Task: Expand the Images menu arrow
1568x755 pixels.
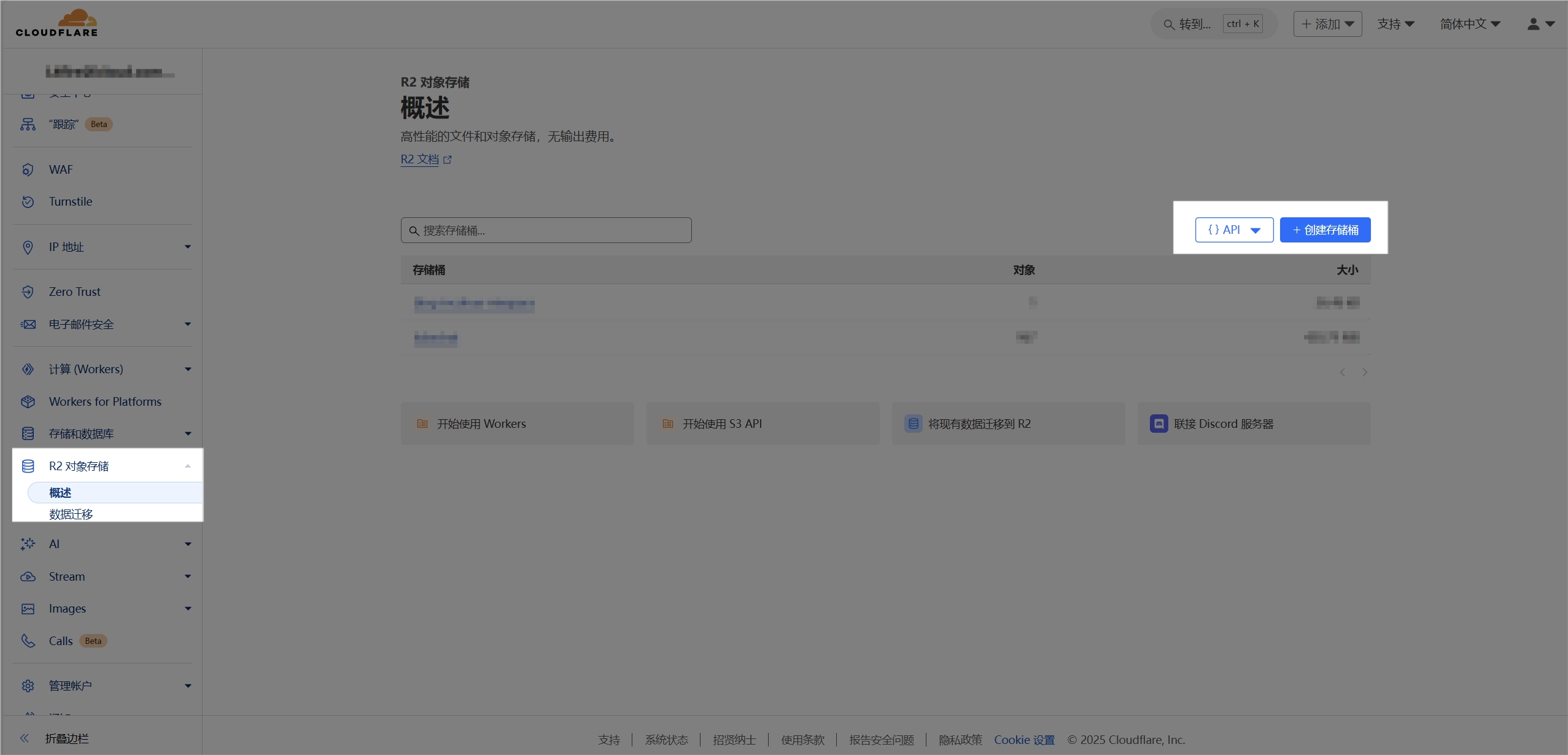Action: point(188,608)
